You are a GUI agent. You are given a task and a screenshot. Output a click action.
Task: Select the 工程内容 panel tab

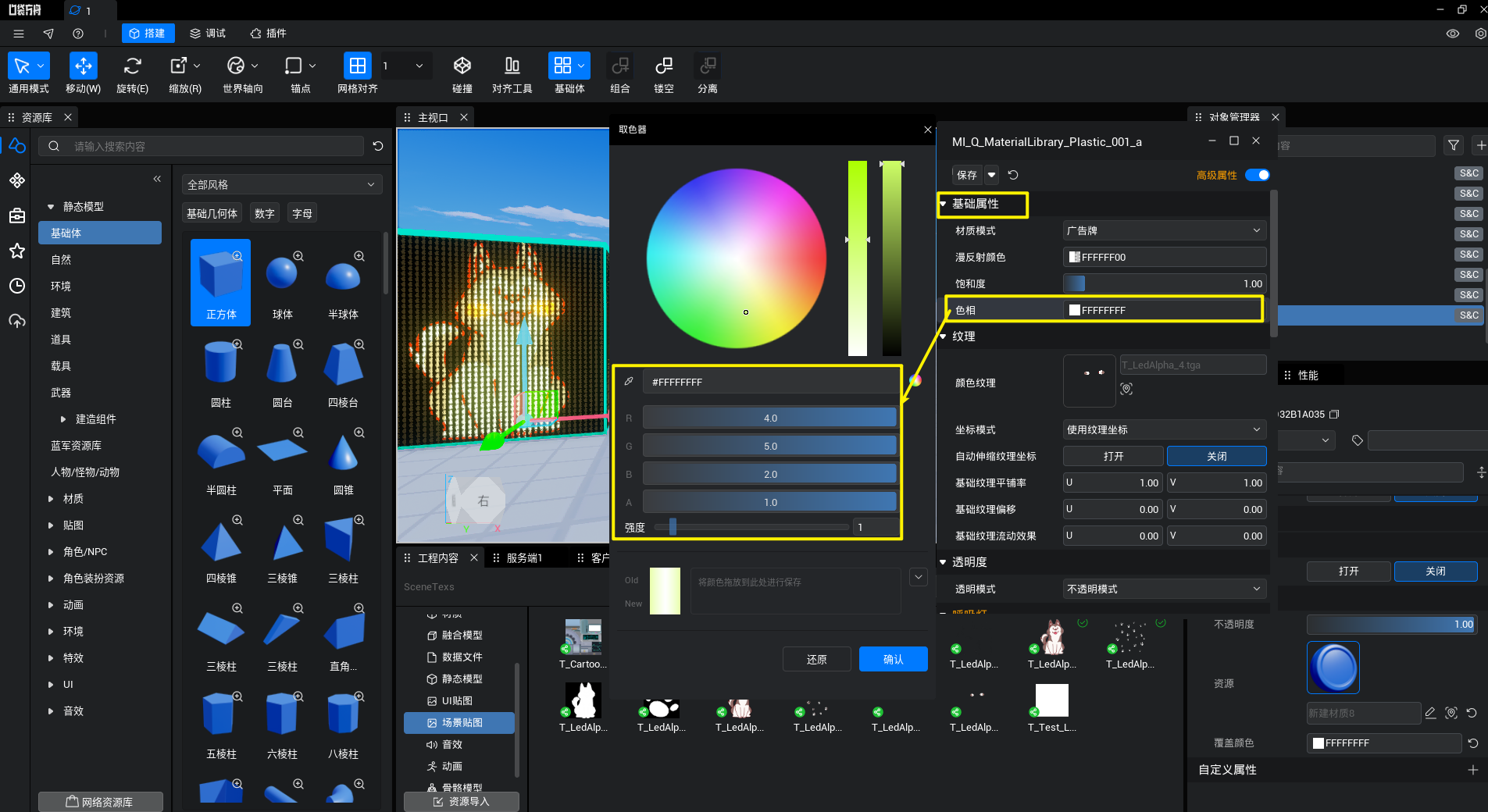coord(438,558)
